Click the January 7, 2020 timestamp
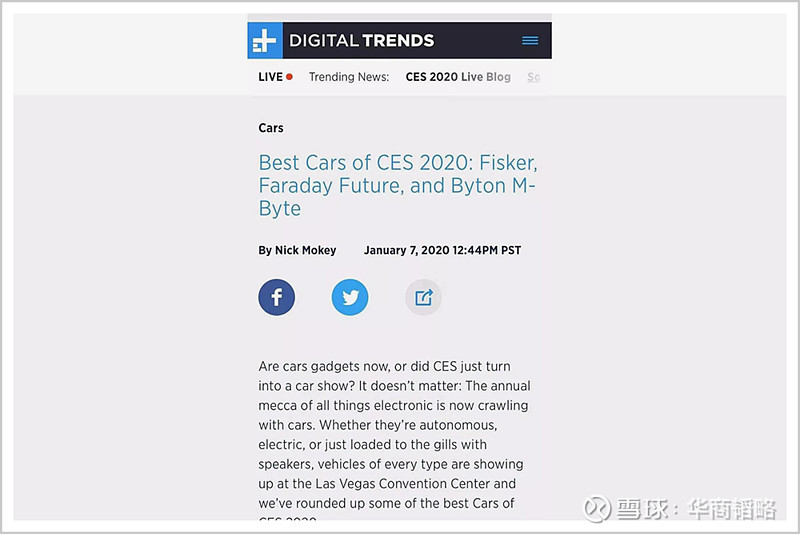 (x=442, y=250)
